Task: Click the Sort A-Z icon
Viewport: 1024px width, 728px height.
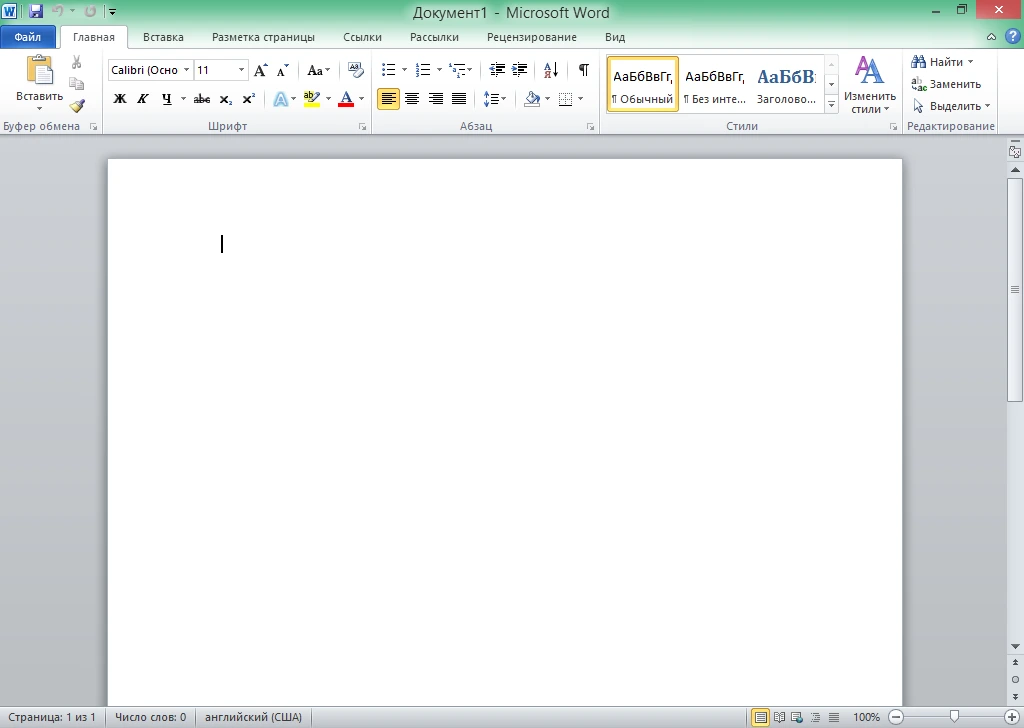Action: [551, 70]
